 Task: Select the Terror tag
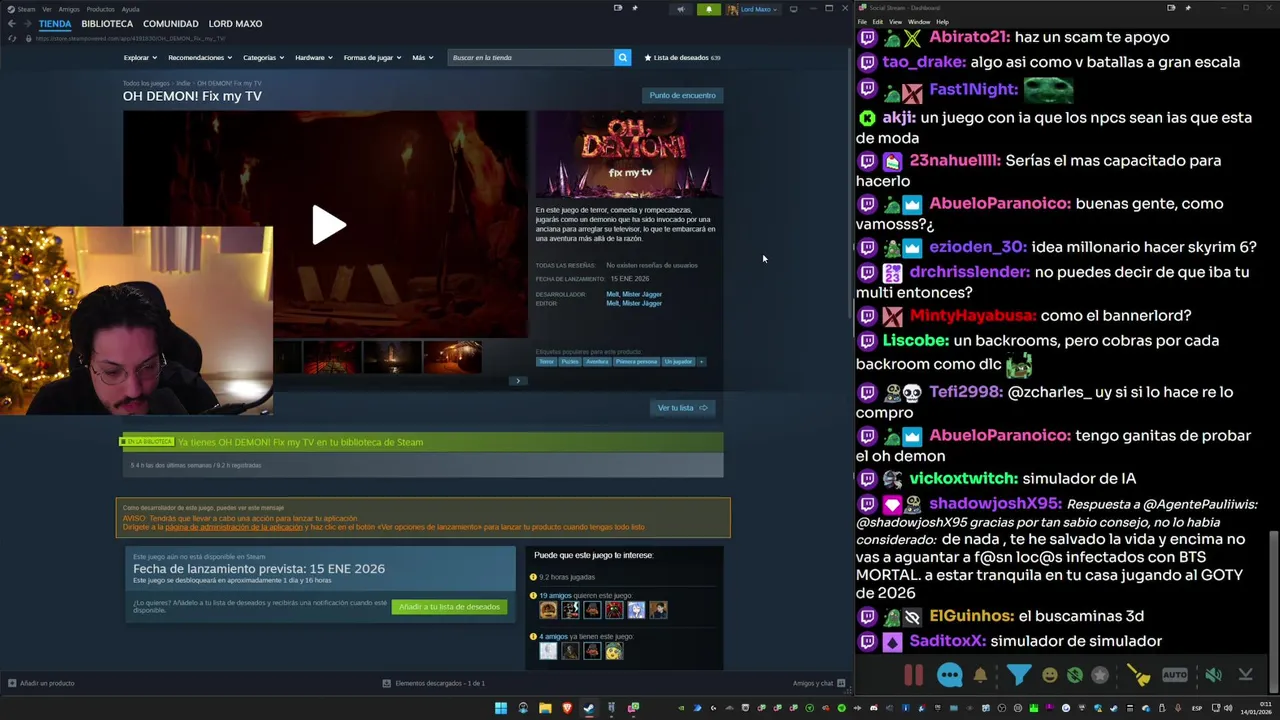point(546,361)
